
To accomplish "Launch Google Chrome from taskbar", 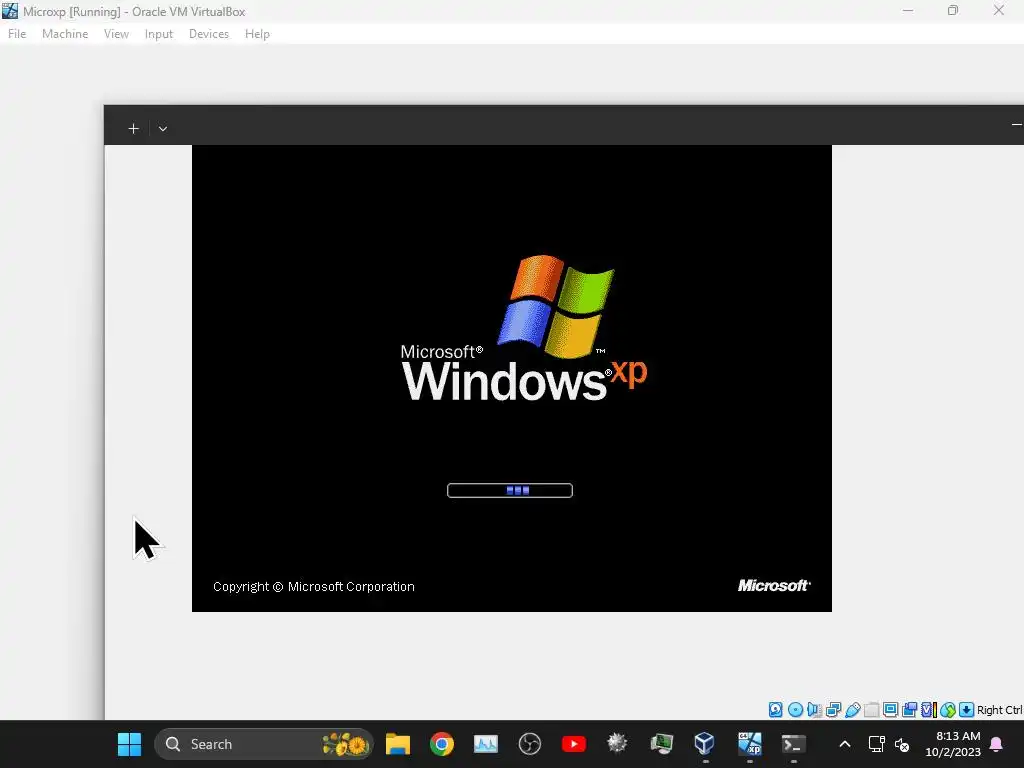I will (442, 744).
